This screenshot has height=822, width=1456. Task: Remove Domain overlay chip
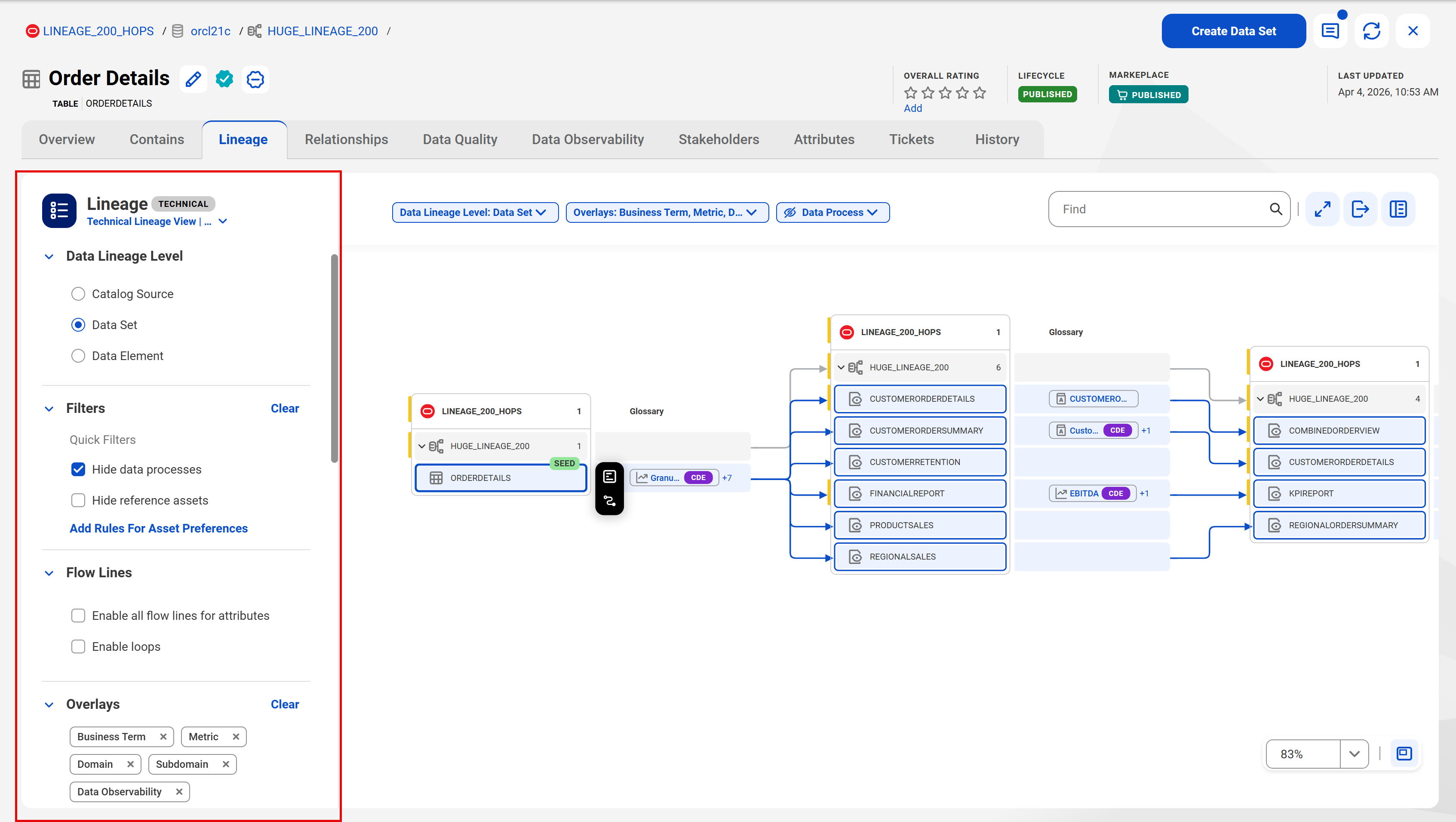[x=131, y=764]
